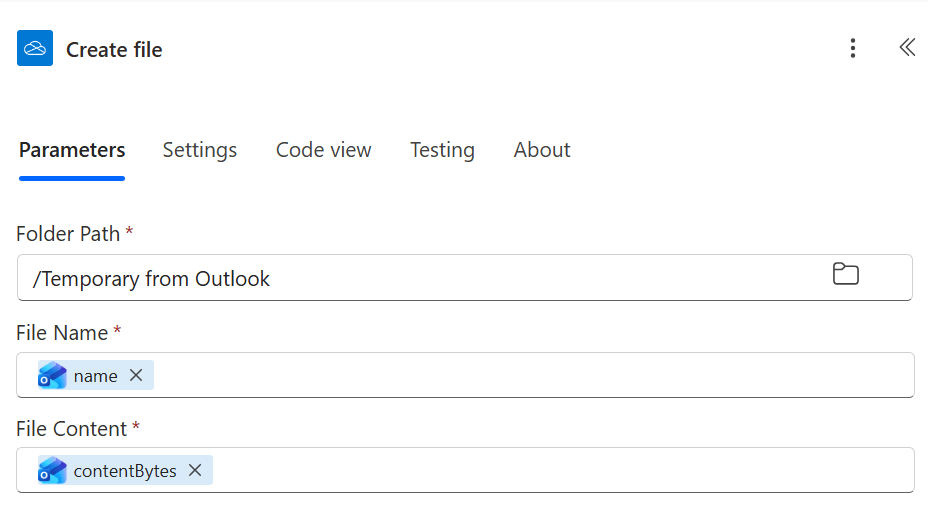
Task: Click the File Content field label
Action: [71, 429]
